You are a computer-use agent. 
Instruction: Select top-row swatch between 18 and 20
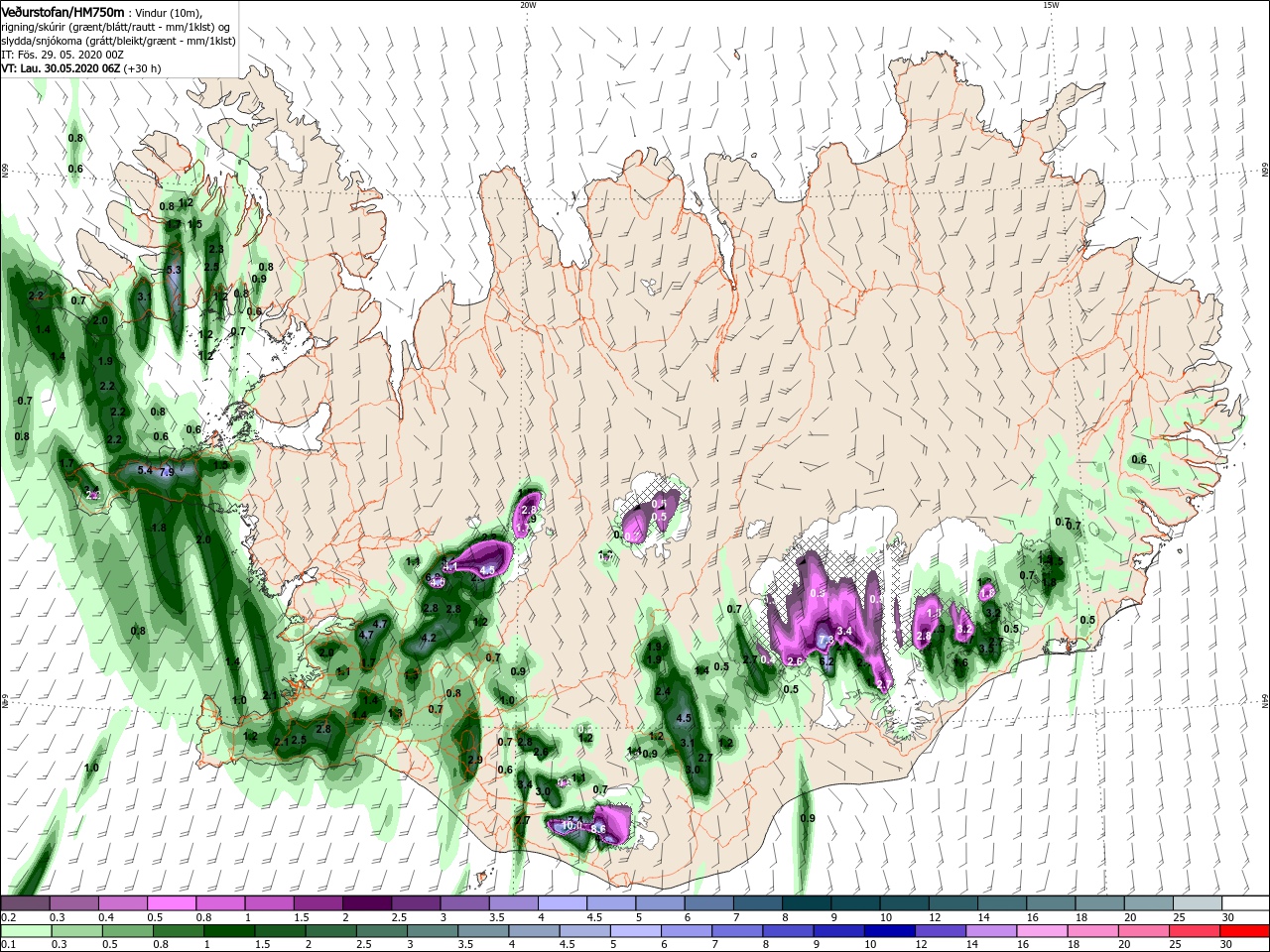pos(1098,903)
